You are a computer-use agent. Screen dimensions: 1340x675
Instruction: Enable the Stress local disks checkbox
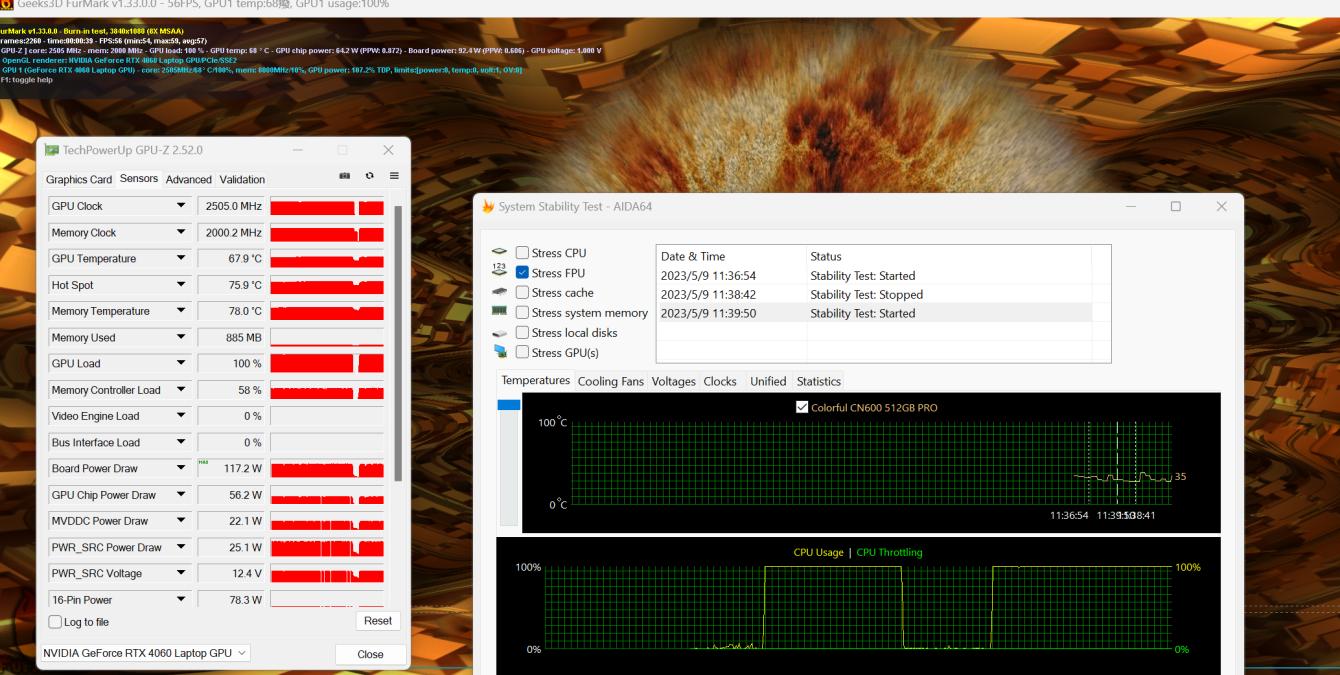point(522,333)
